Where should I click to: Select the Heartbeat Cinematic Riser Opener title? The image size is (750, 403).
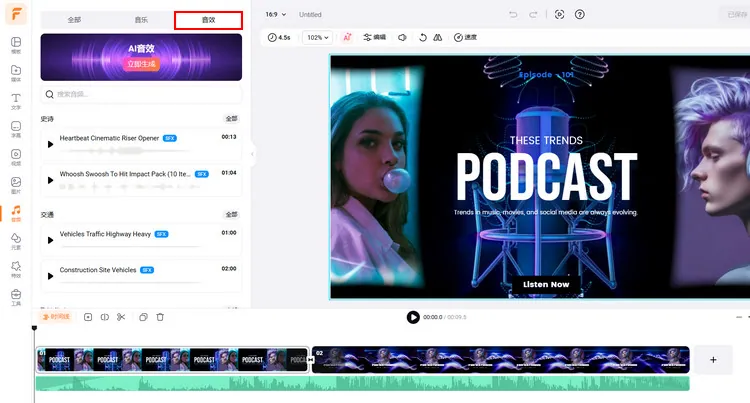point(109,138)
